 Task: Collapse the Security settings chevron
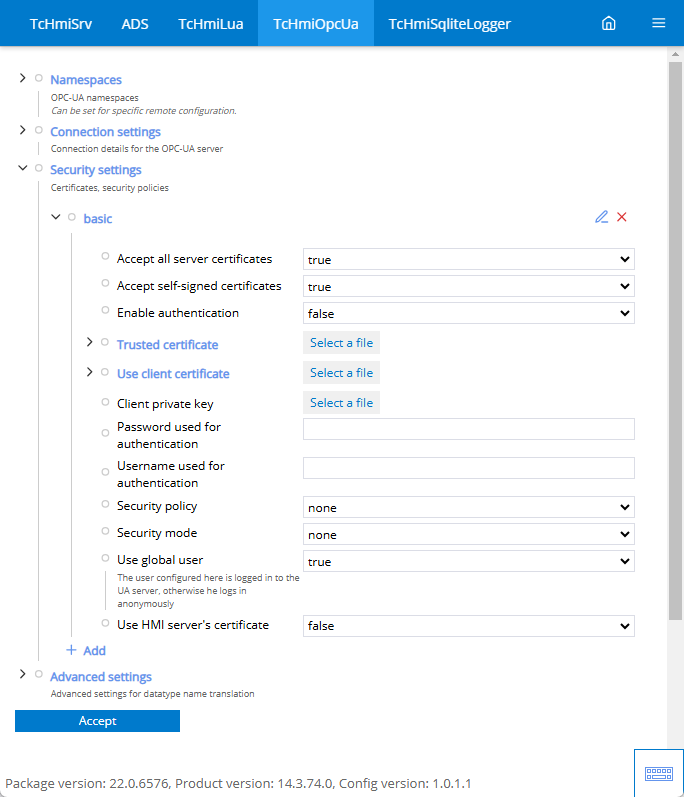(x=22, y=168)
